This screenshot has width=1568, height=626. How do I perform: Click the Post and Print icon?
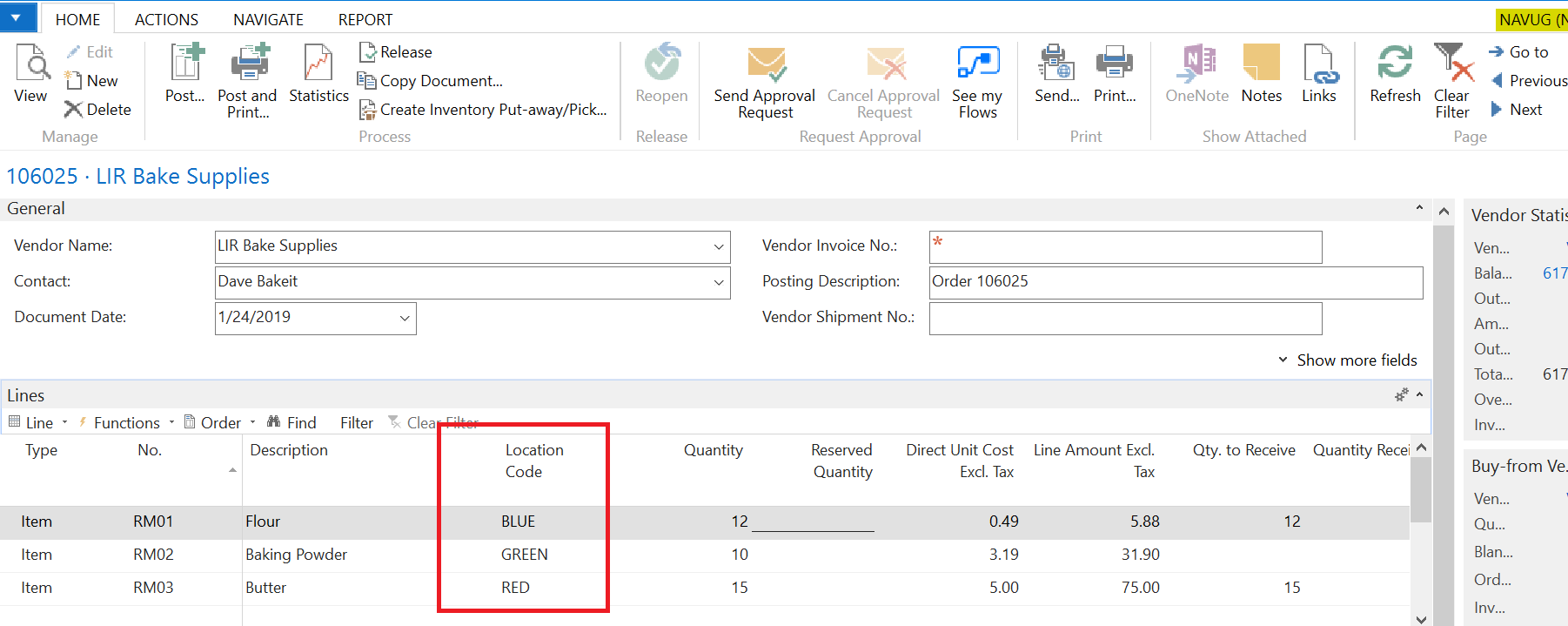tap(247, 65)
